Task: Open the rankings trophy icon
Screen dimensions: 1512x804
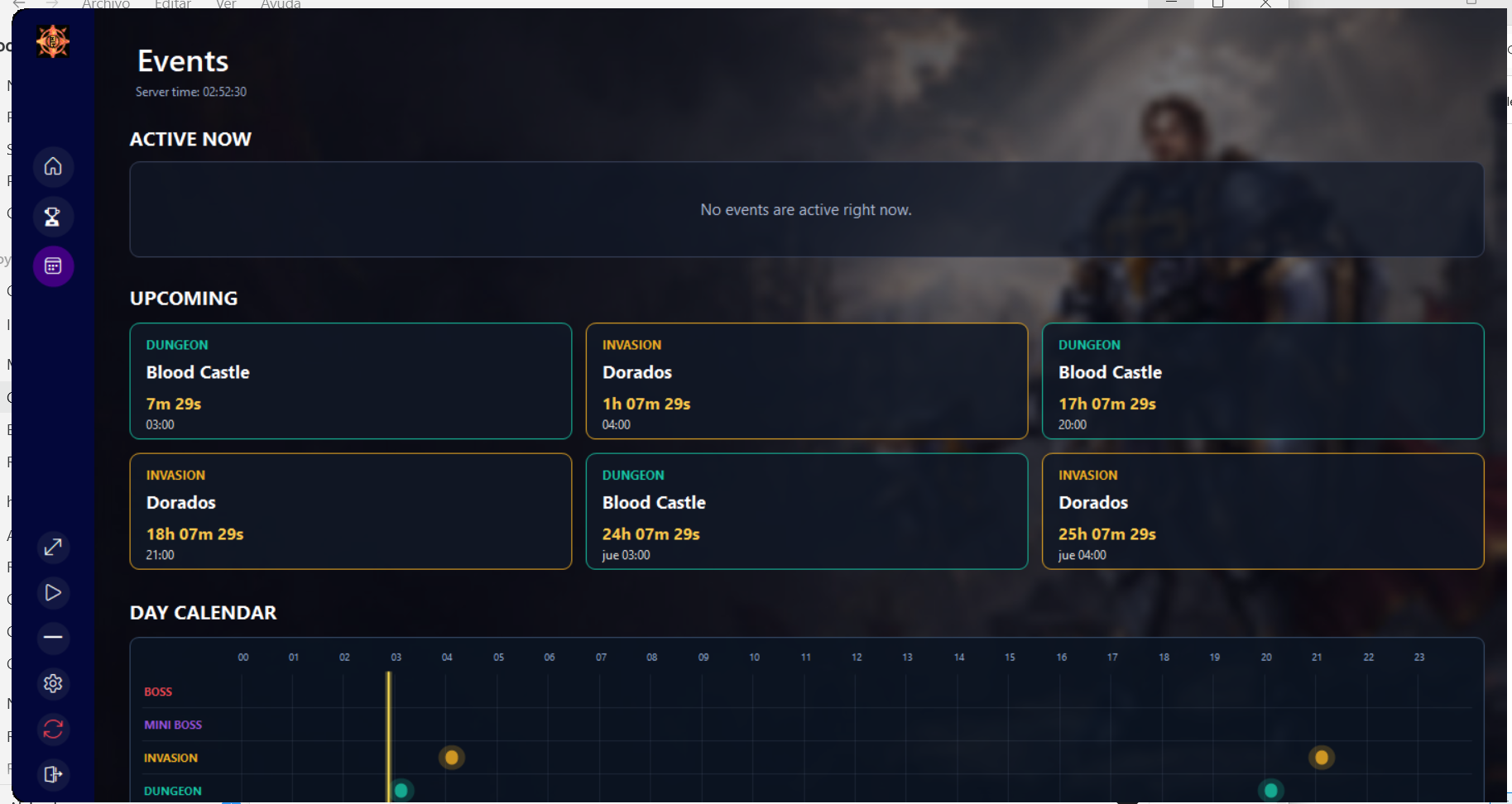Action: [x=53, y=217]
